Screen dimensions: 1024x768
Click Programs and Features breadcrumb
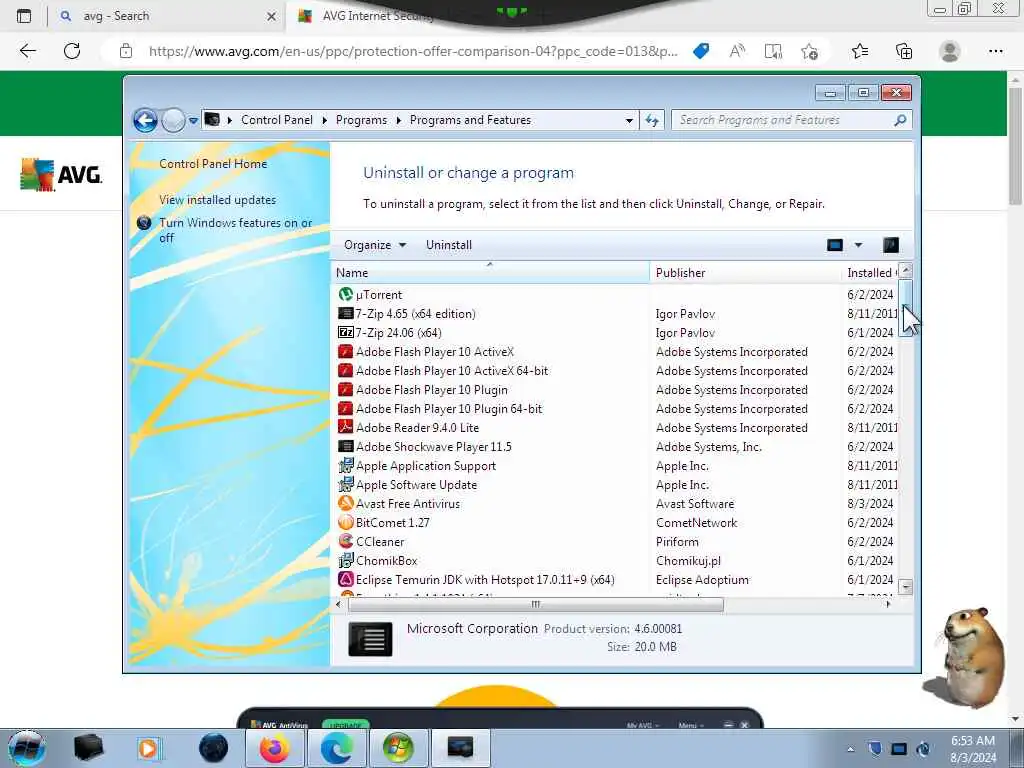[x=470, y=120]
